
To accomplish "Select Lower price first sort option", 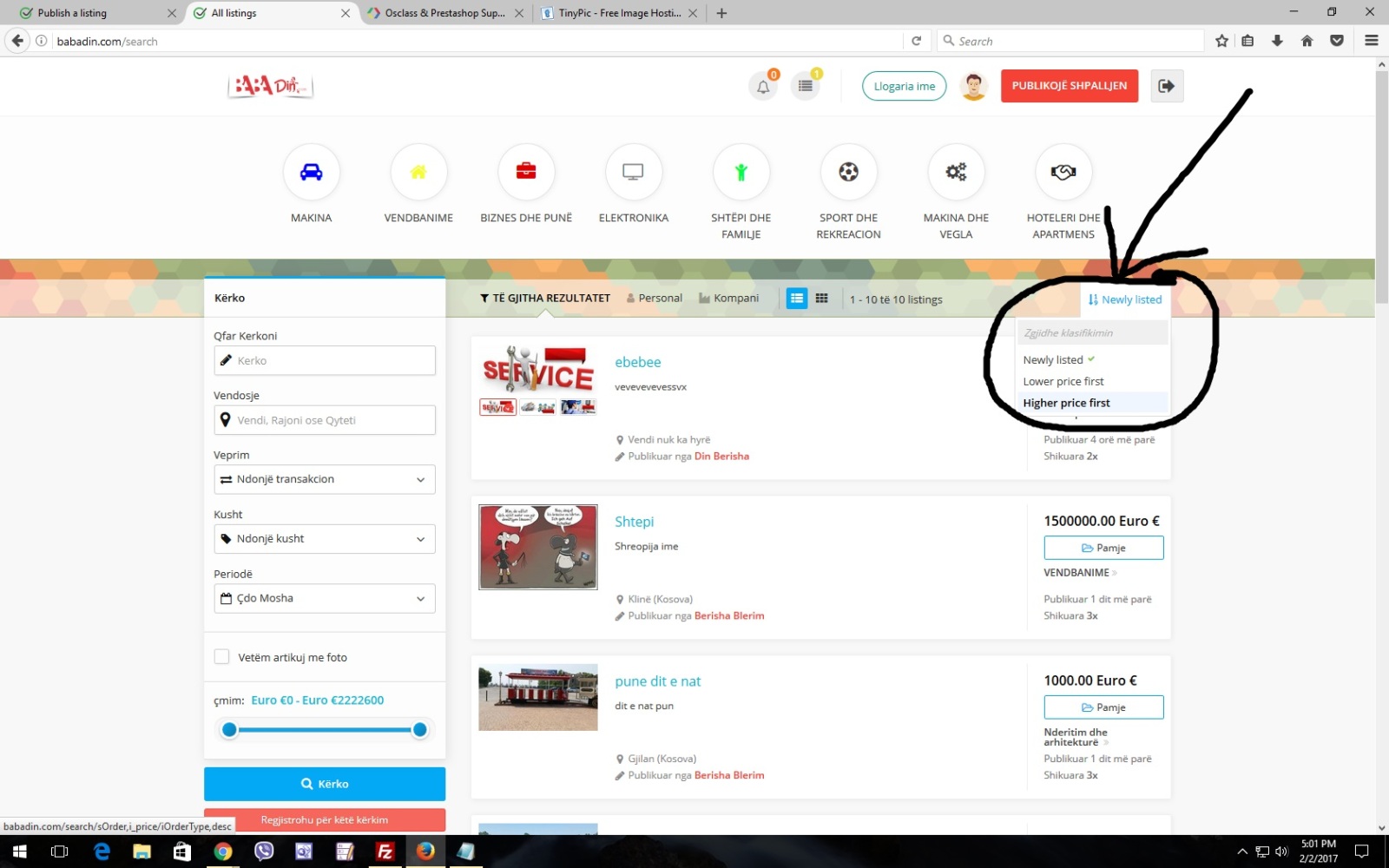I will pyautogui.click(x=1092, y=381).
